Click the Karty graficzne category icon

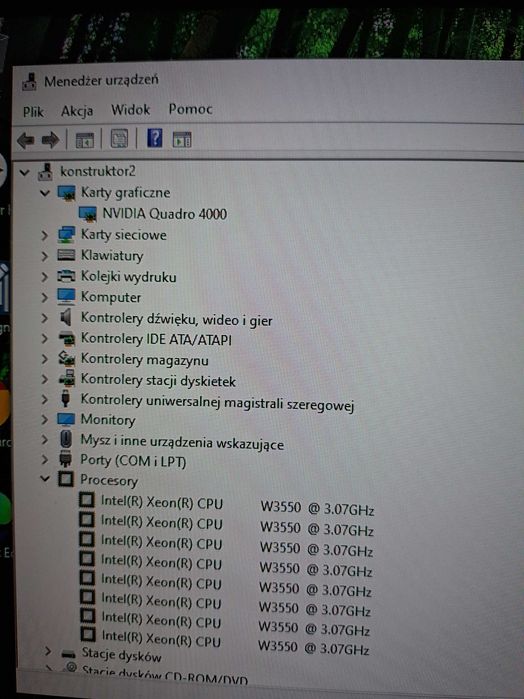(x=66, y=193)
